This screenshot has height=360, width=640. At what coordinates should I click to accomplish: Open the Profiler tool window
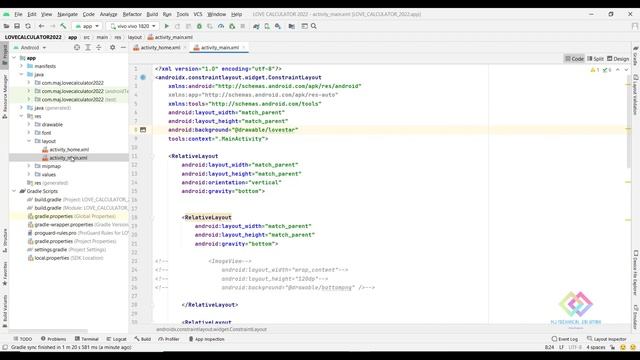pyautogui.click(x=169, y=339)
